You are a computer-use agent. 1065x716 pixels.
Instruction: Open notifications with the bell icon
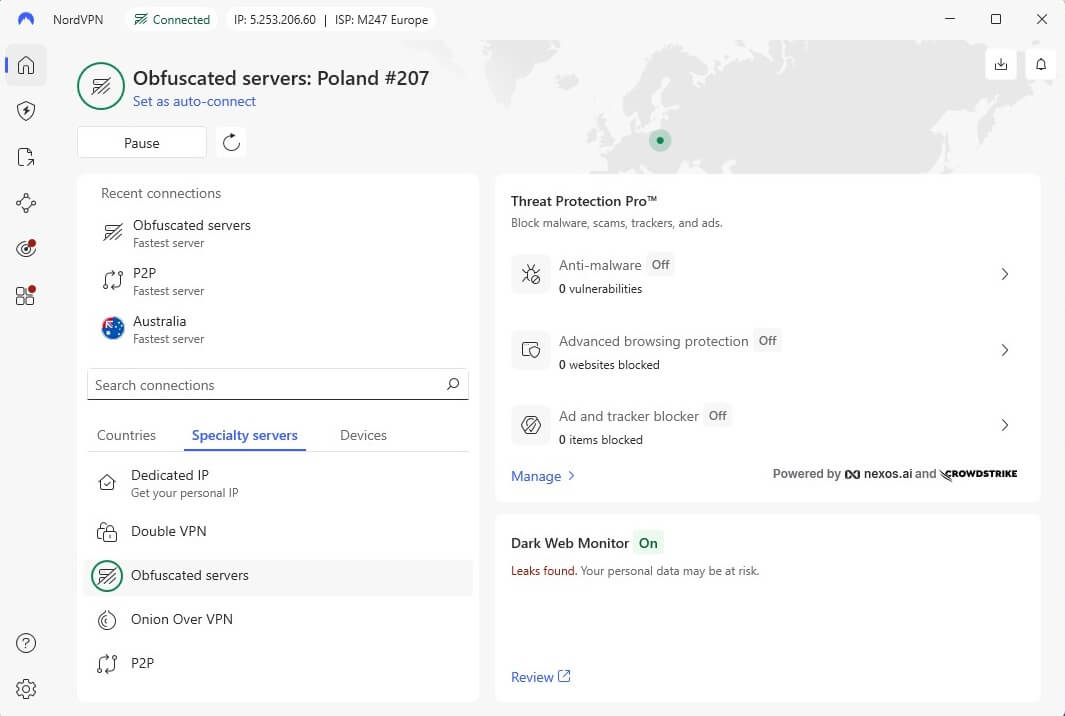click(x=1040, y=63)
